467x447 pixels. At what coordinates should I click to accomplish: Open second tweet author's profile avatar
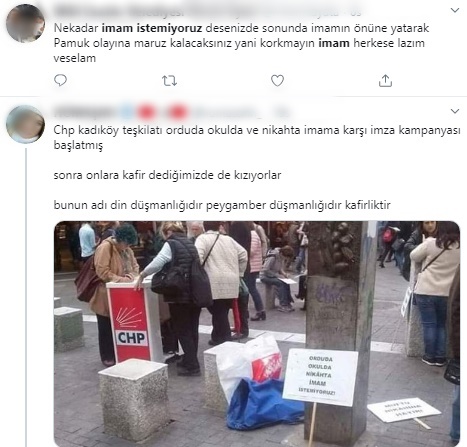click(25, 124)
